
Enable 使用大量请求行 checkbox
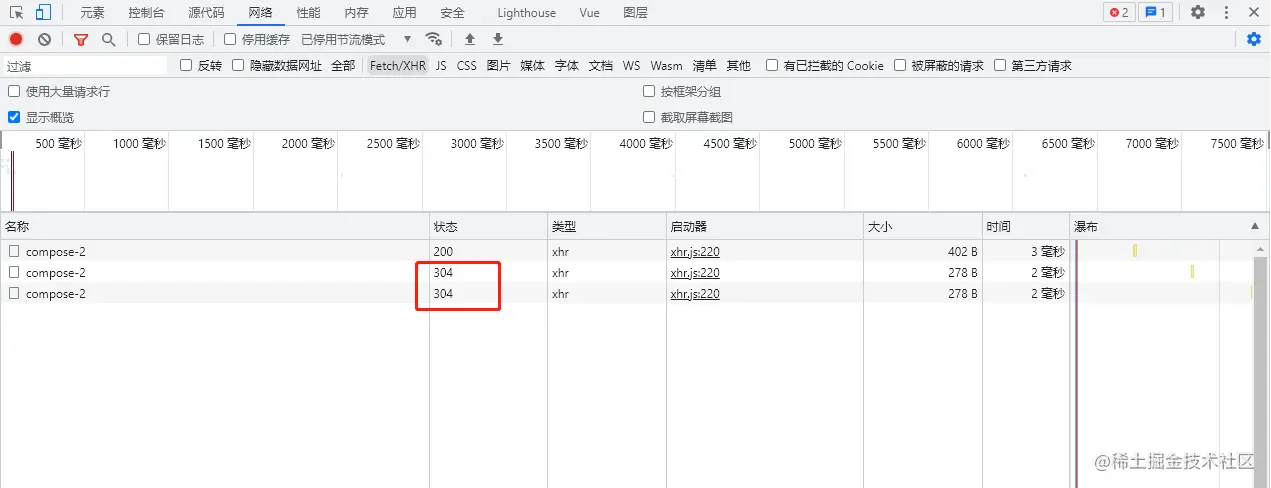(14, 91)
